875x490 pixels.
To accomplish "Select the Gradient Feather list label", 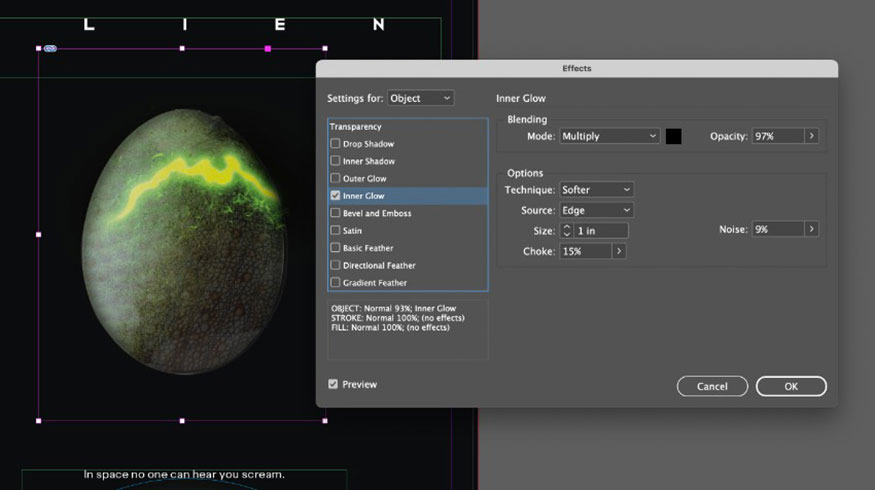I will [374, 283].
